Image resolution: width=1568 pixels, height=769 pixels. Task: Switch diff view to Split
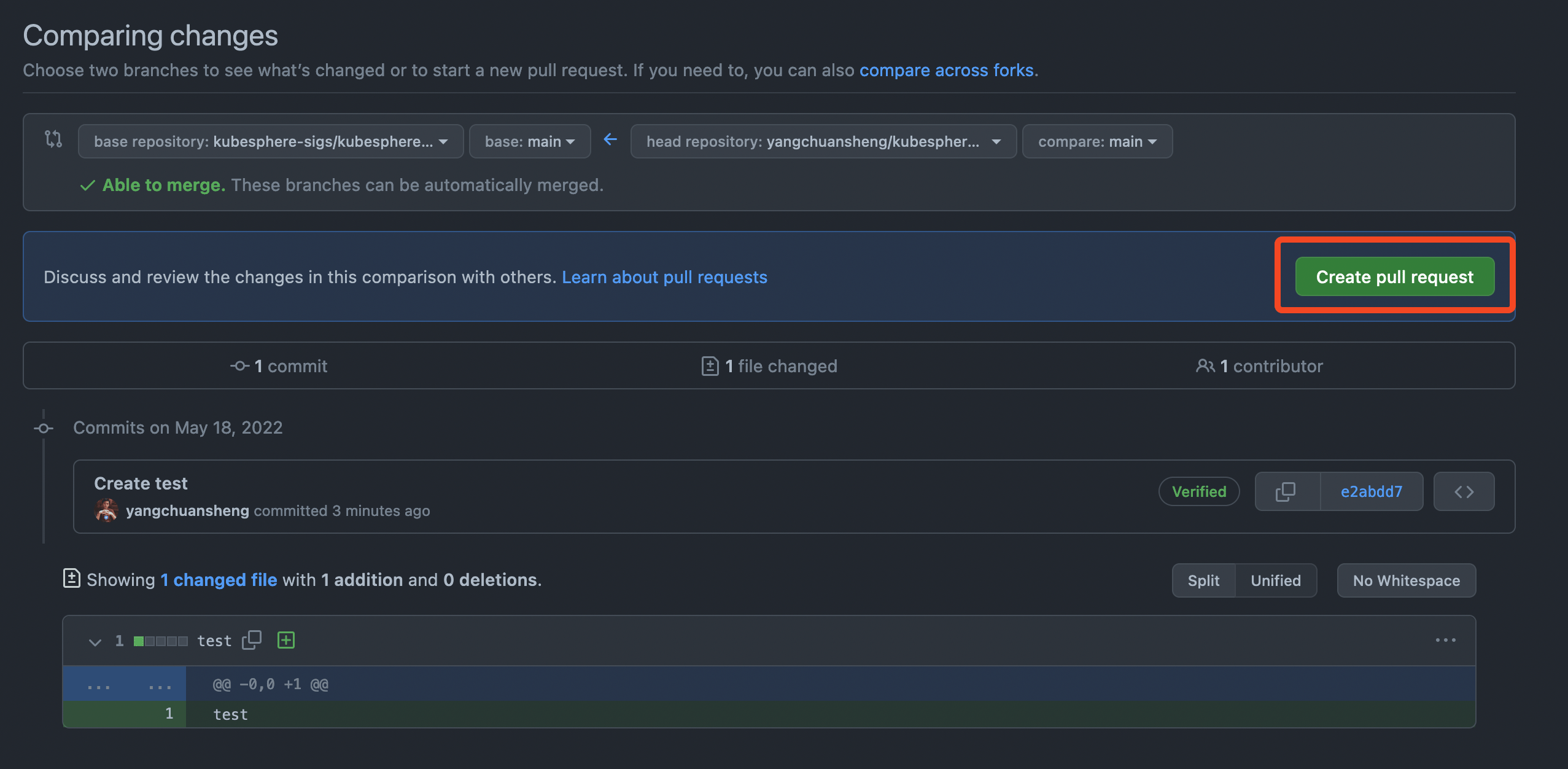1203,580
